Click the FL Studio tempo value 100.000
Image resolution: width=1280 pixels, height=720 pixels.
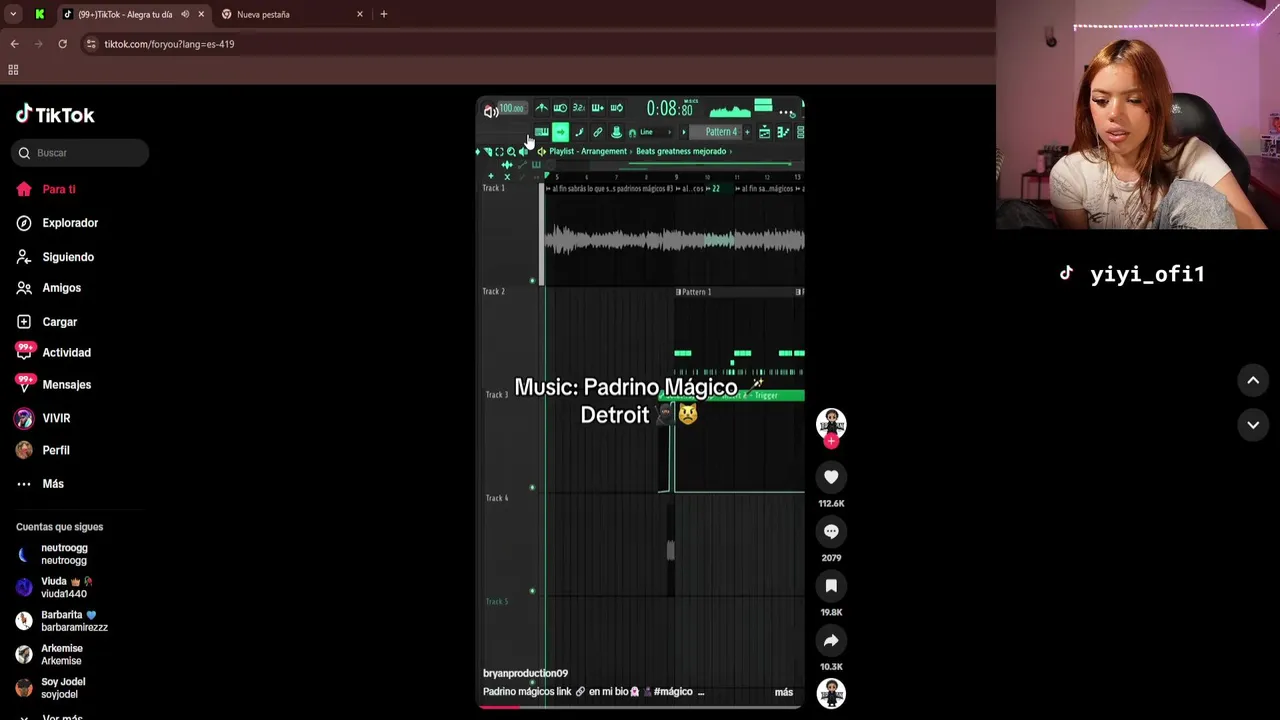click(x=511, y=109)
